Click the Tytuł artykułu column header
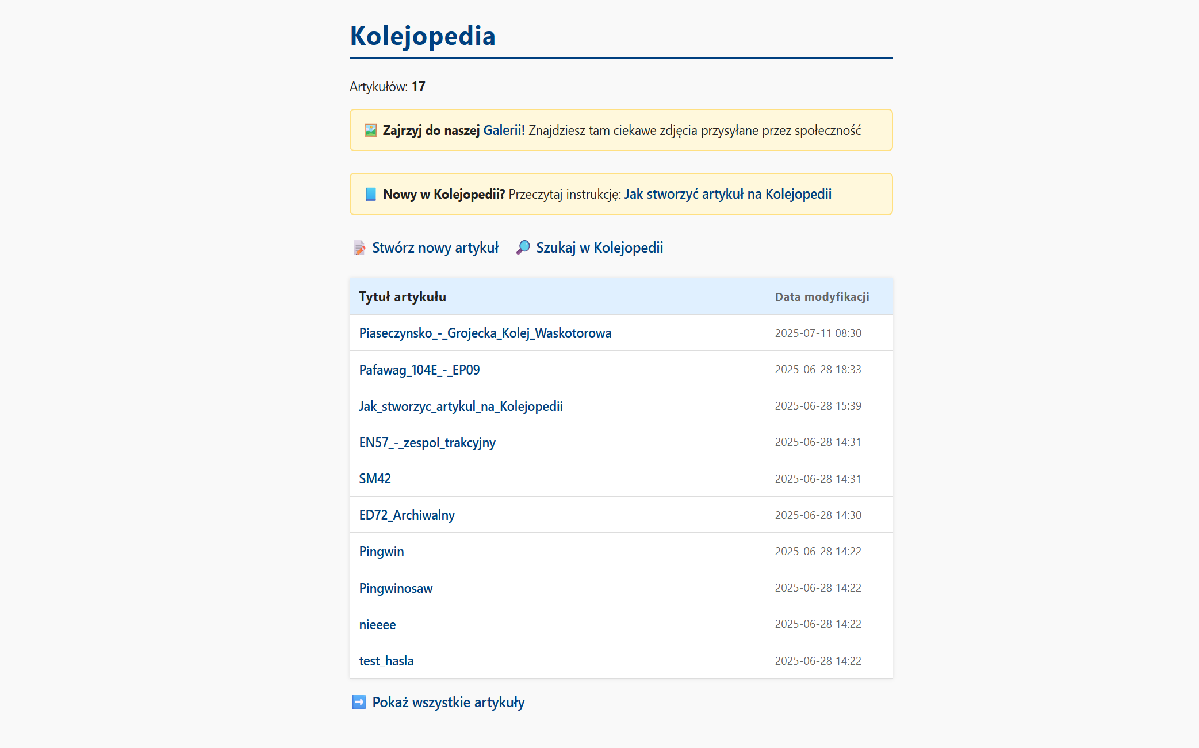The width and height of the screenshot is (1199, 748). (403, 297)
